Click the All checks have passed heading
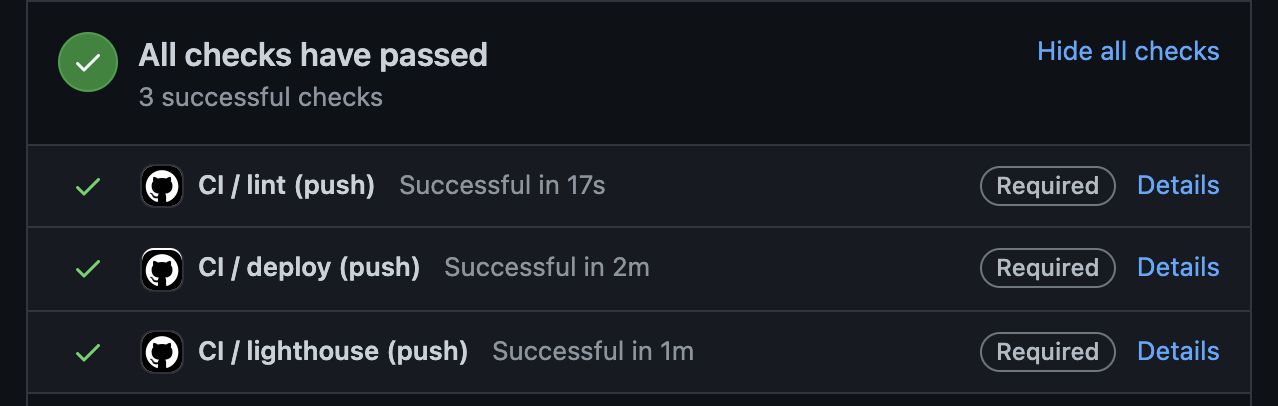Image resolution: width=1278 pixels, height=406 pixels. pyautogui.click(x=313, y=54)
